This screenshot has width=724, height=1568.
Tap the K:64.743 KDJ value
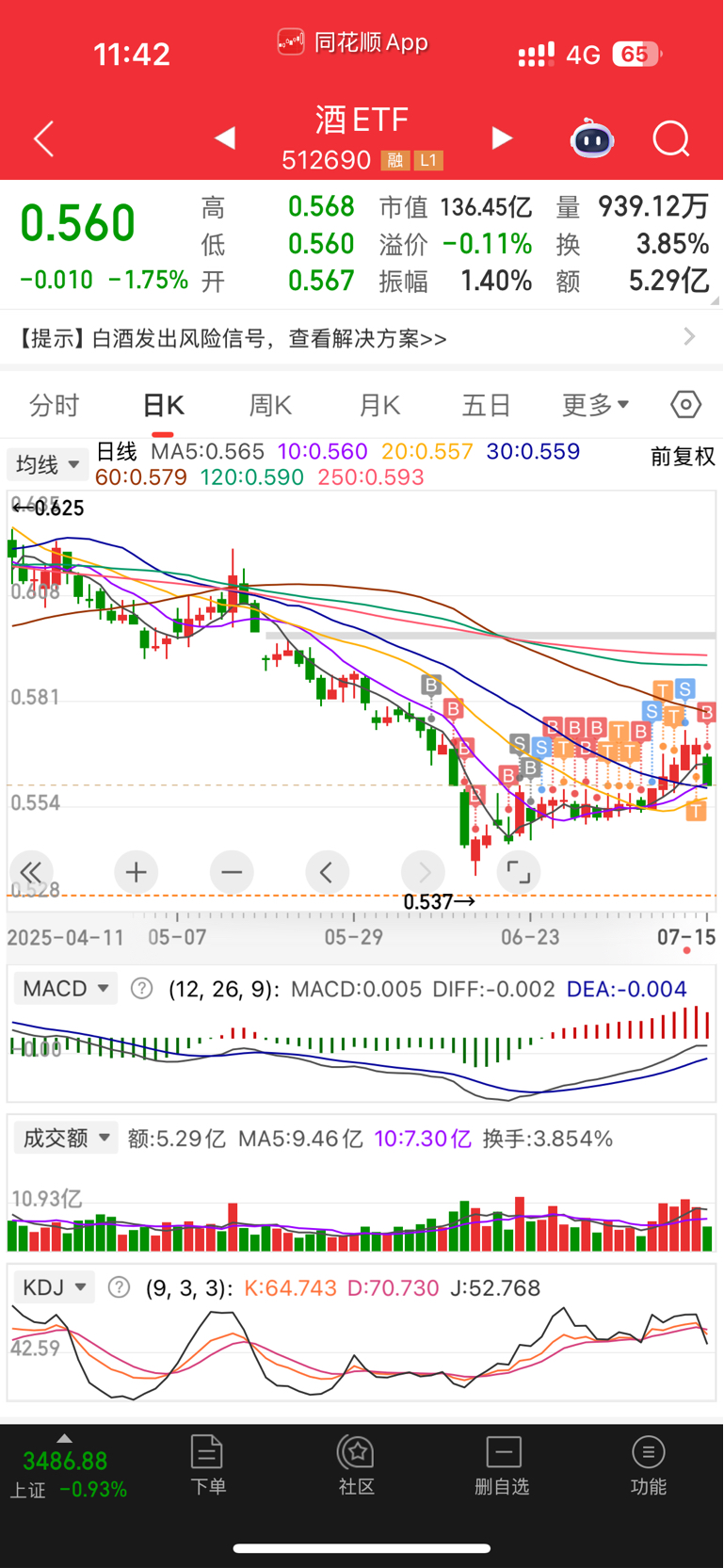pyautogui.click(x=290, y=1287)
